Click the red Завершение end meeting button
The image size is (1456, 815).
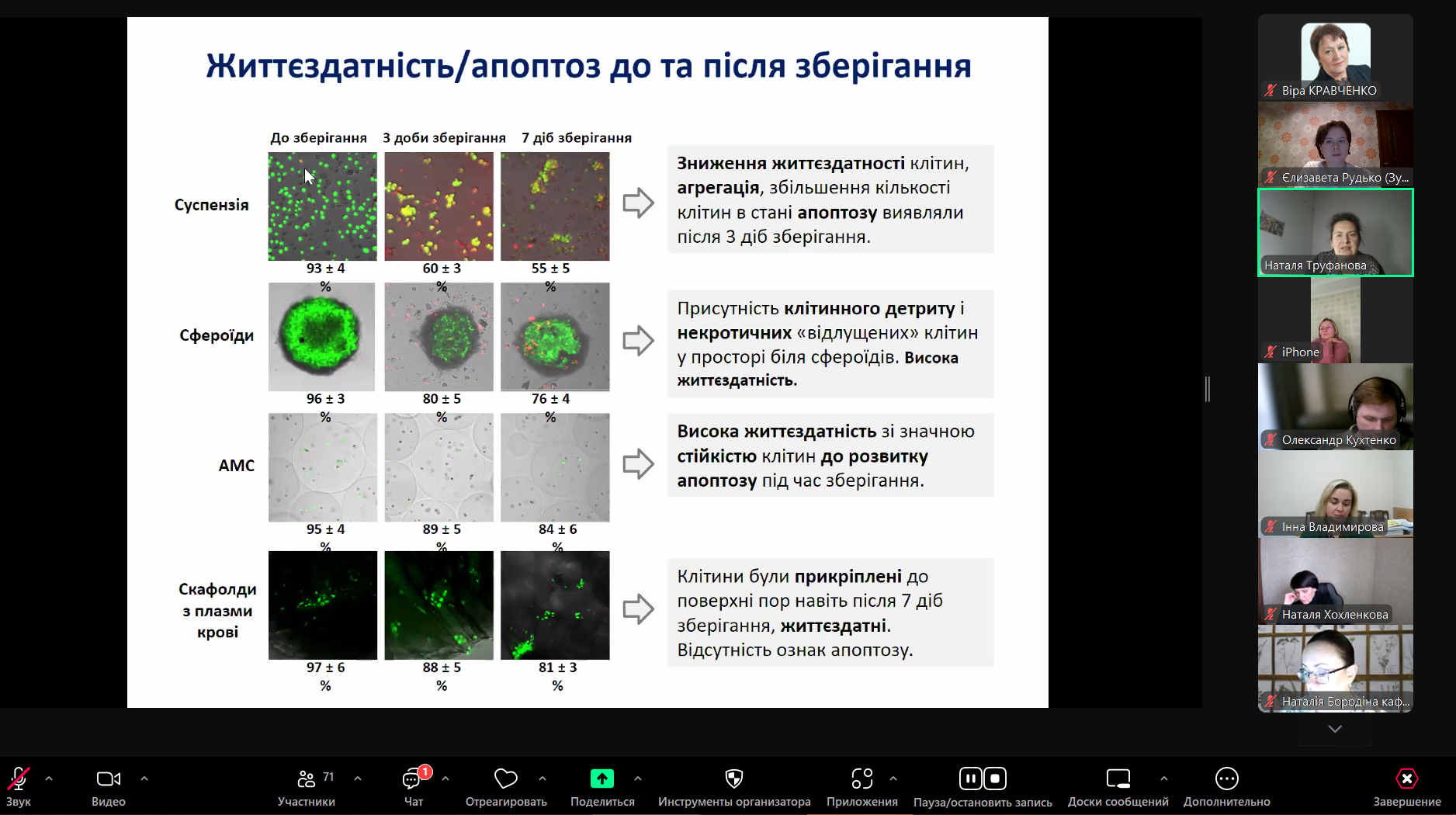coord(1406,779)
